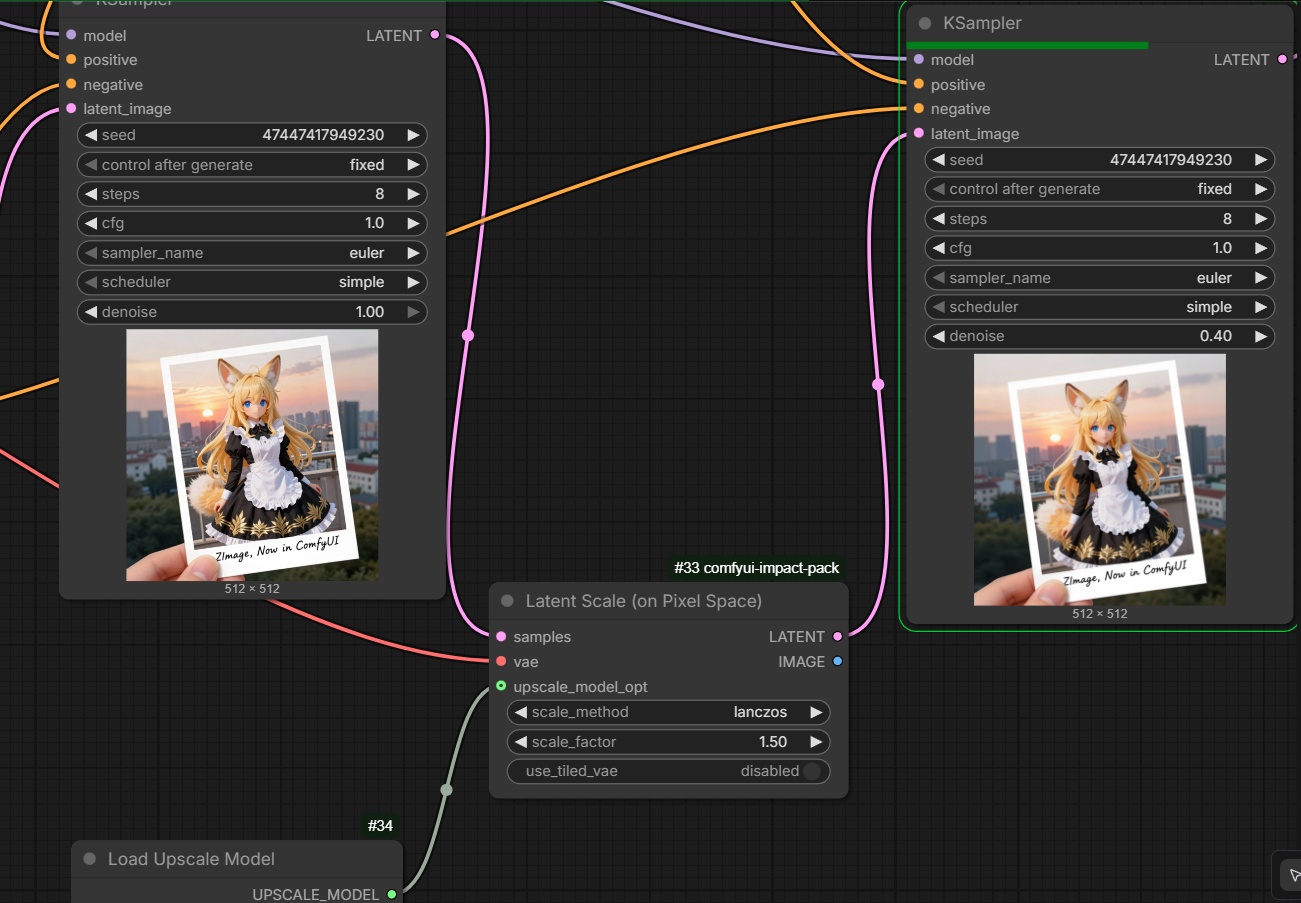
Task: Toggle the use_tiled_vae switch
Action: [811, 771]
